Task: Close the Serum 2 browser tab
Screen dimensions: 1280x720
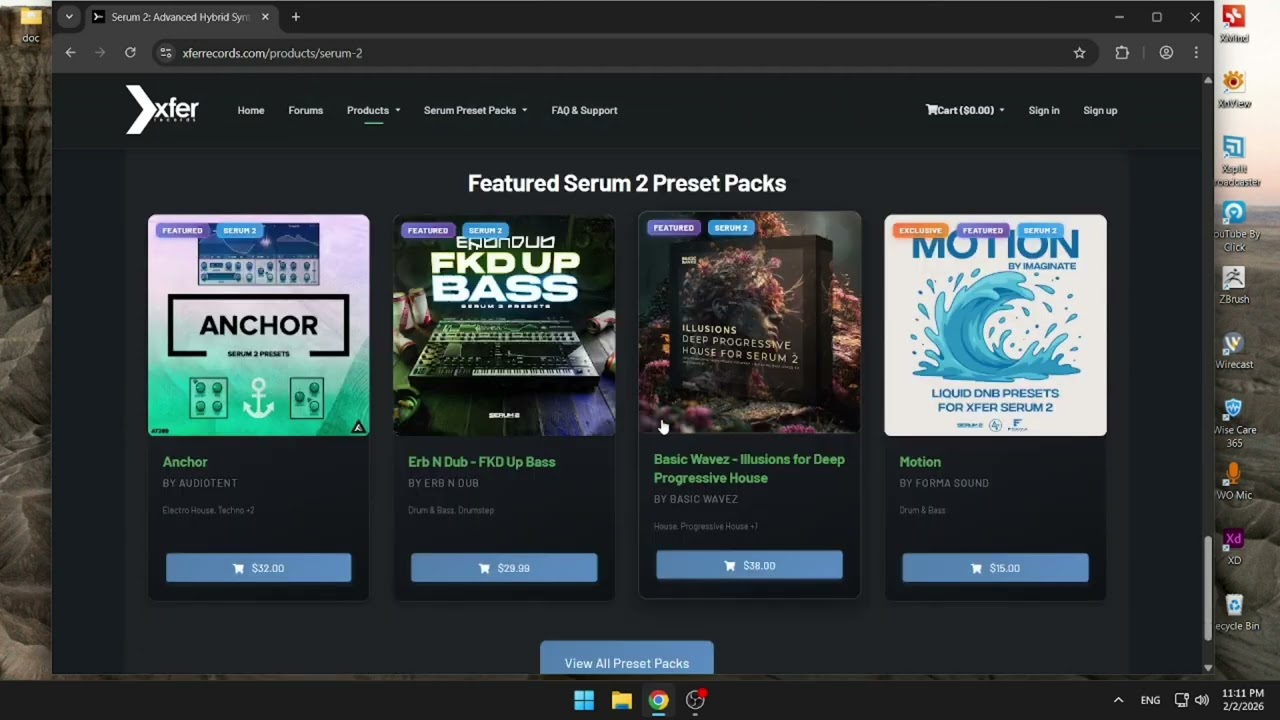Action: 265,17
